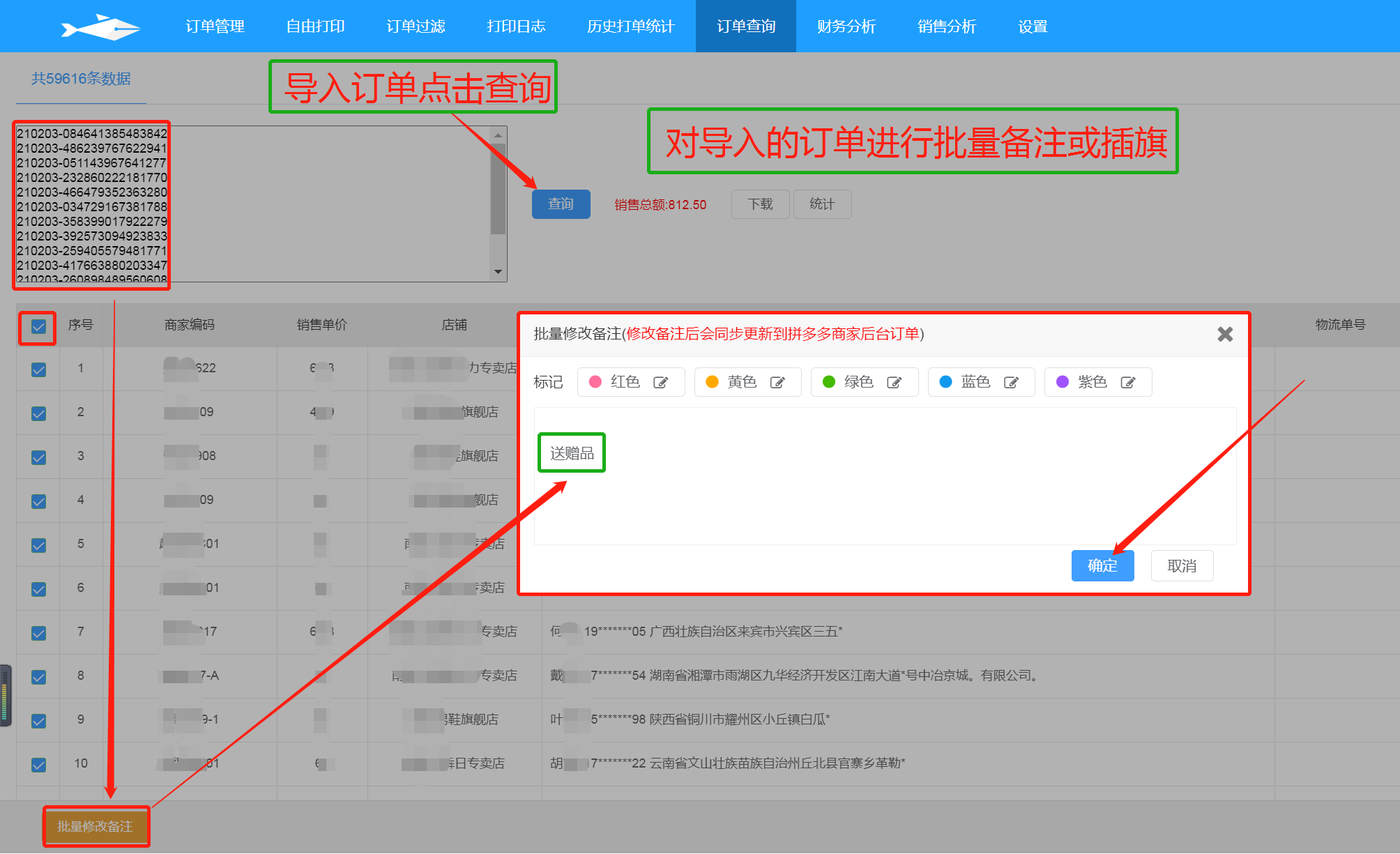
Task: Click edit icon next to 蓝色 tag
Action: pos(1011,382)
